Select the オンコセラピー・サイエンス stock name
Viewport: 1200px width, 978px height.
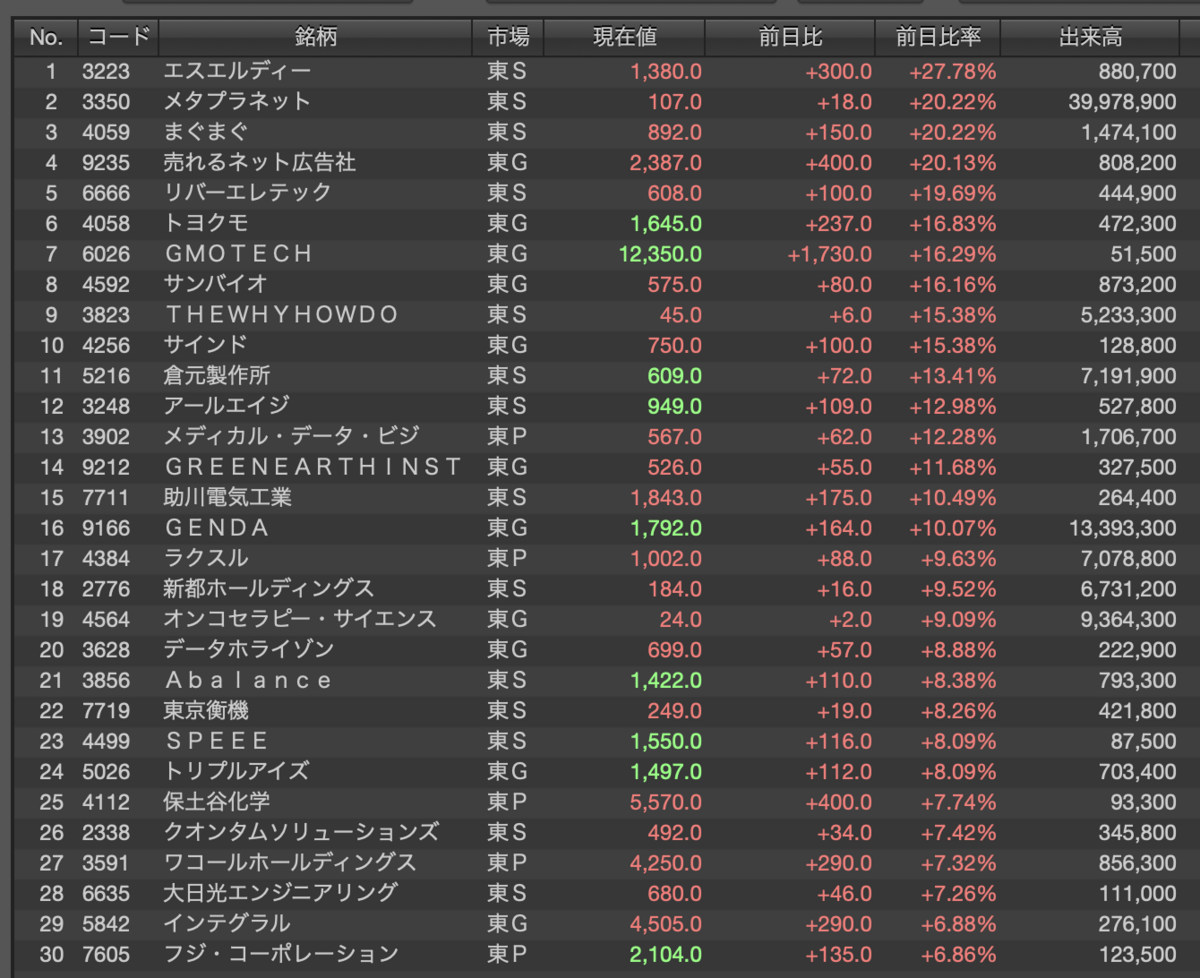(x=300, y=619)
